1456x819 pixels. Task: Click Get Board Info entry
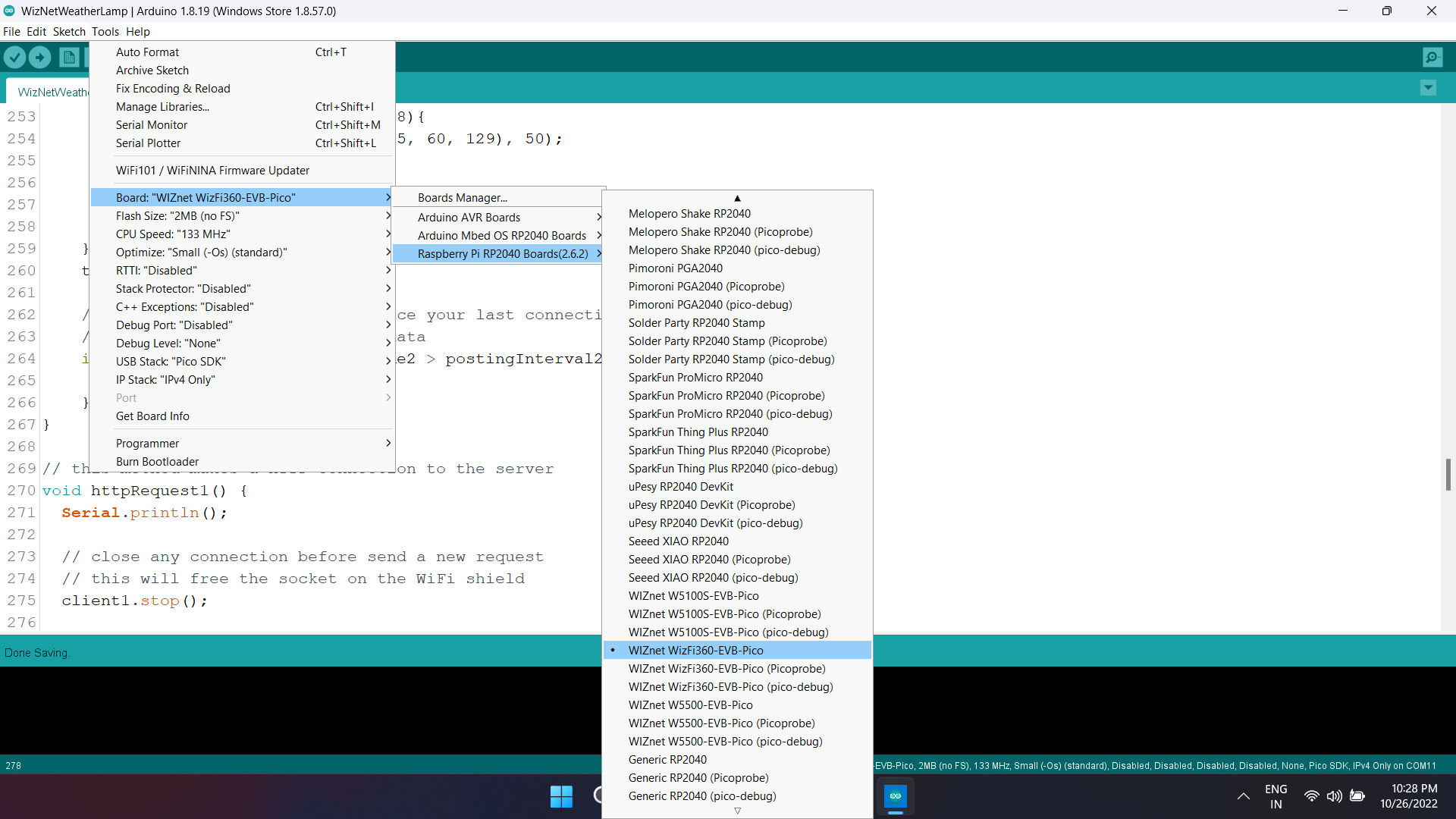tap(152, 416)
